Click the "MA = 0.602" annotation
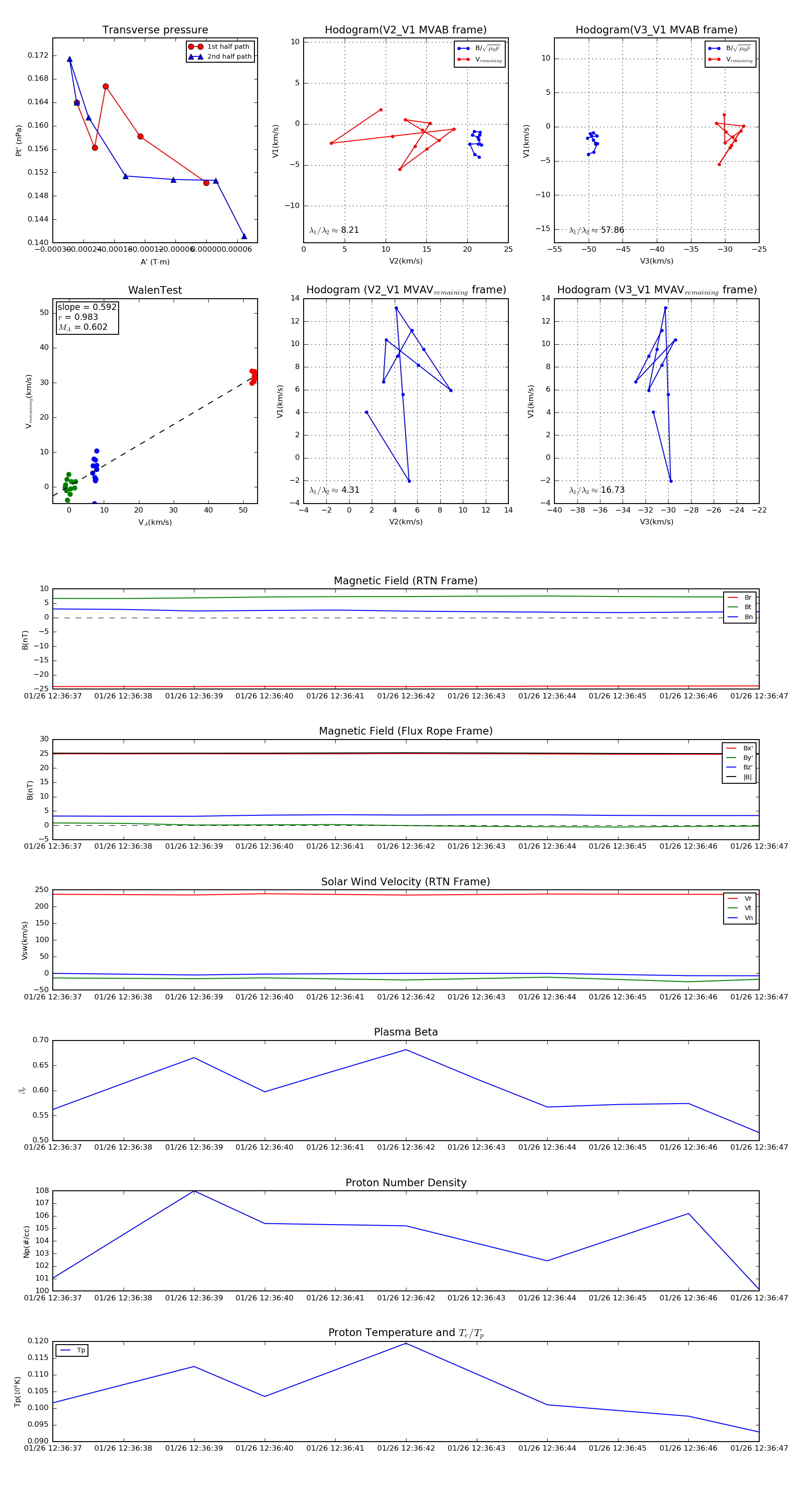The height and width of the screenshot is (1489, 812). [x=83, y=327]
